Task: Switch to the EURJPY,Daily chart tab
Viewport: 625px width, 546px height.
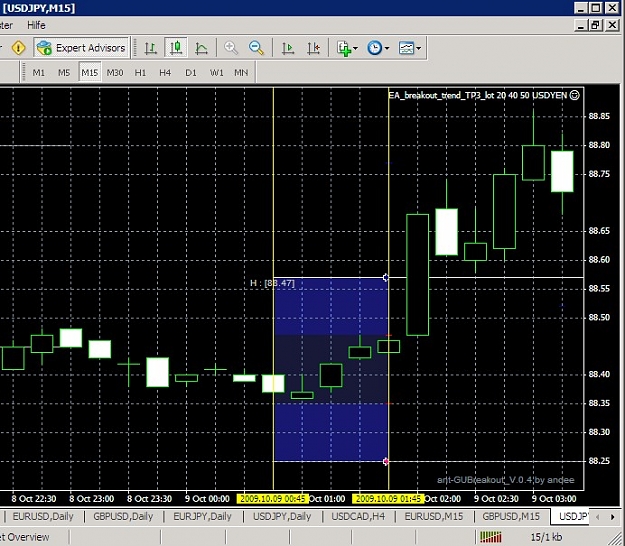Action: pos(202,517)
